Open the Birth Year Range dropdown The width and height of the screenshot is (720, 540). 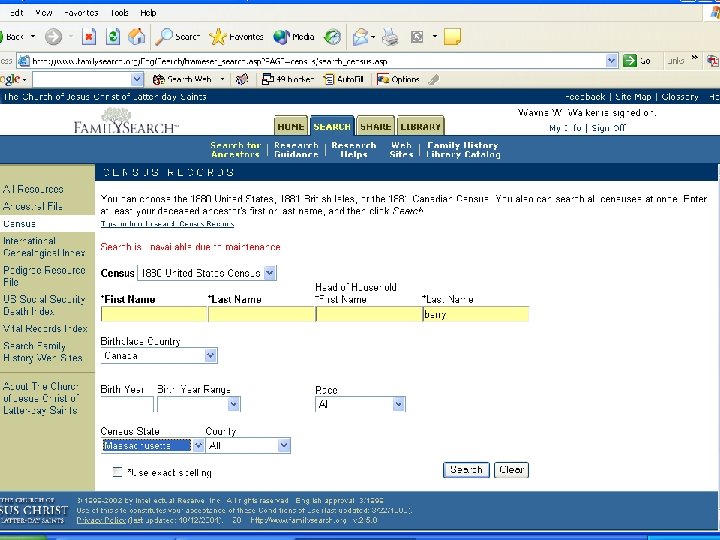pyautogui.click(x=233, y=404)
